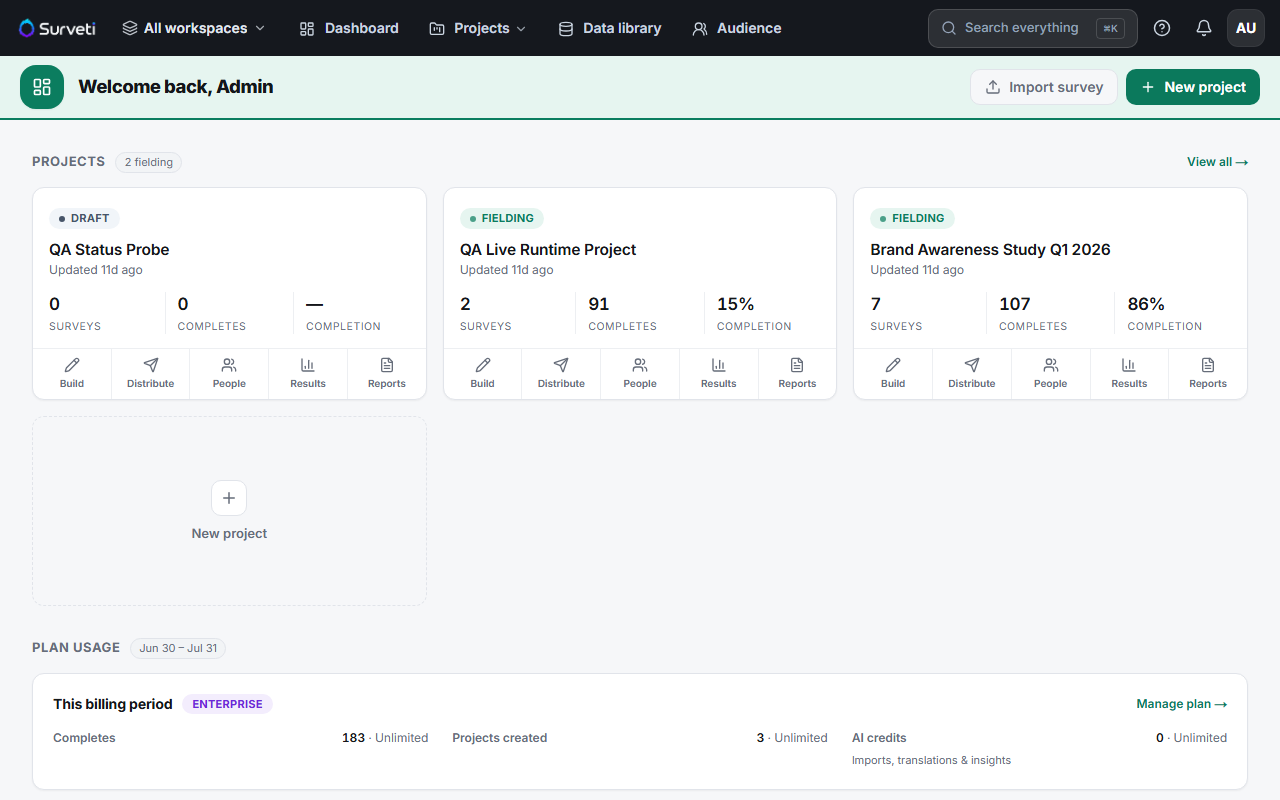Click the 91 completes value

click(599, 304)
